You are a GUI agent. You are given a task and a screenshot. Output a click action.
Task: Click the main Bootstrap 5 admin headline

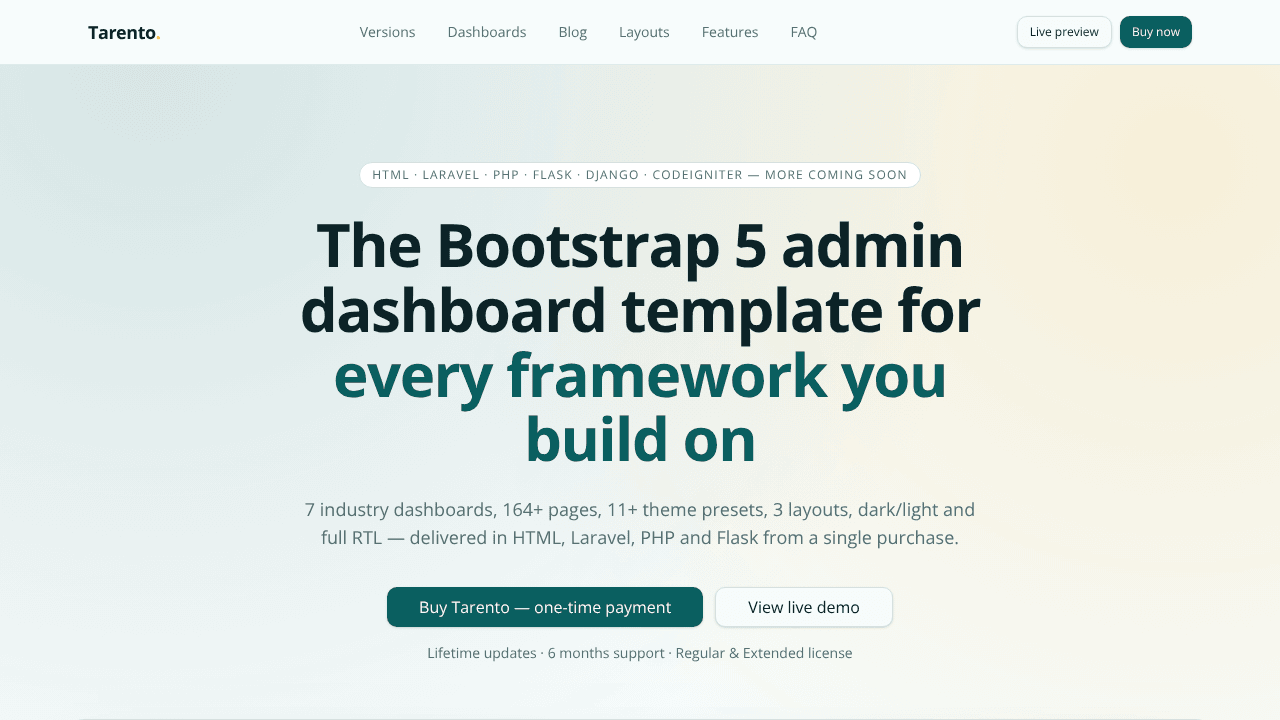tap(640, 343)
